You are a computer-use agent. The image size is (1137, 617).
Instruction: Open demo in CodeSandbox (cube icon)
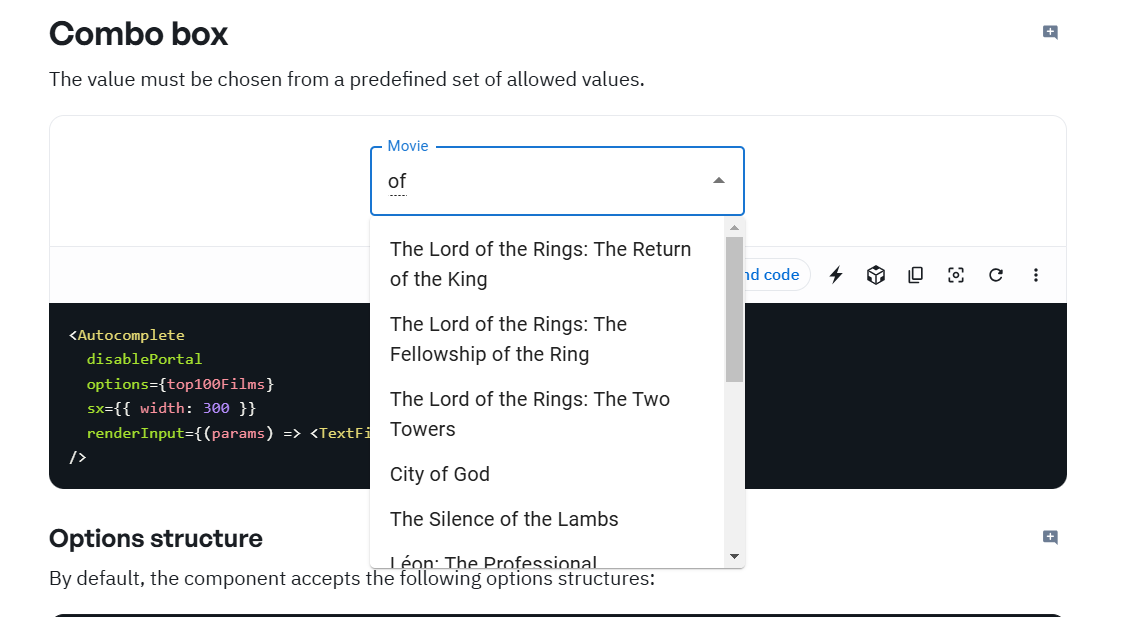tap(876, 275)
